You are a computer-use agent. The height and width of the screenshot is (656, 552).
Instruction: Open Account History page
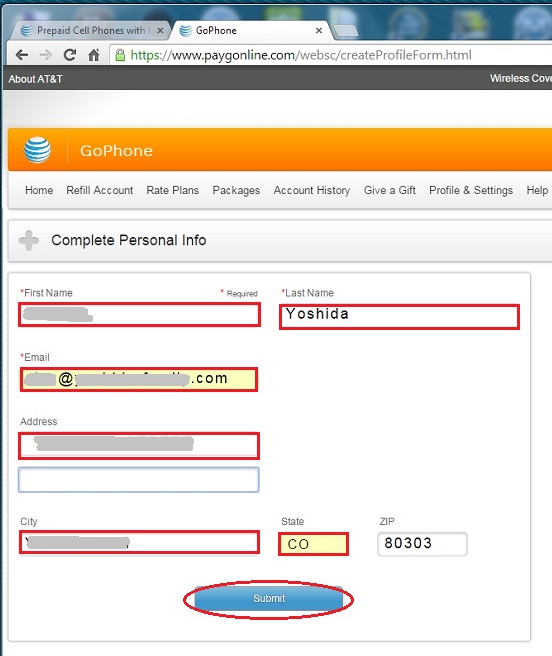point(312,190)
